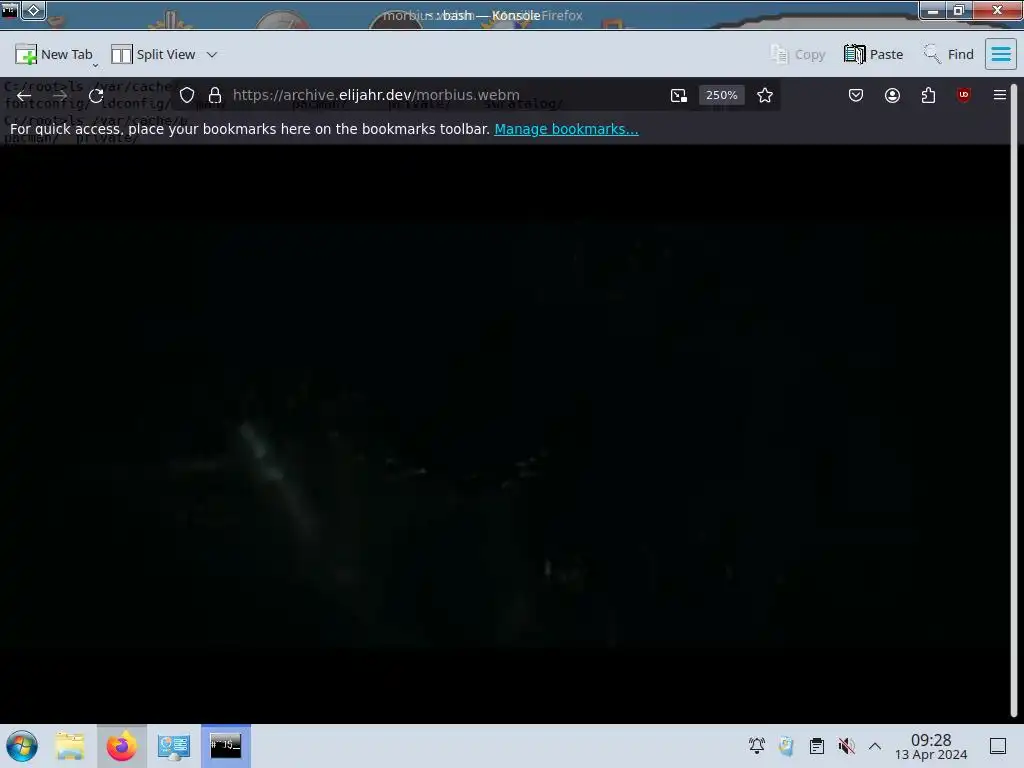The width and height of the screenshot is (1024, 768).
Task: Reset the 250% zoom level badge
Action: click(721, 95)
